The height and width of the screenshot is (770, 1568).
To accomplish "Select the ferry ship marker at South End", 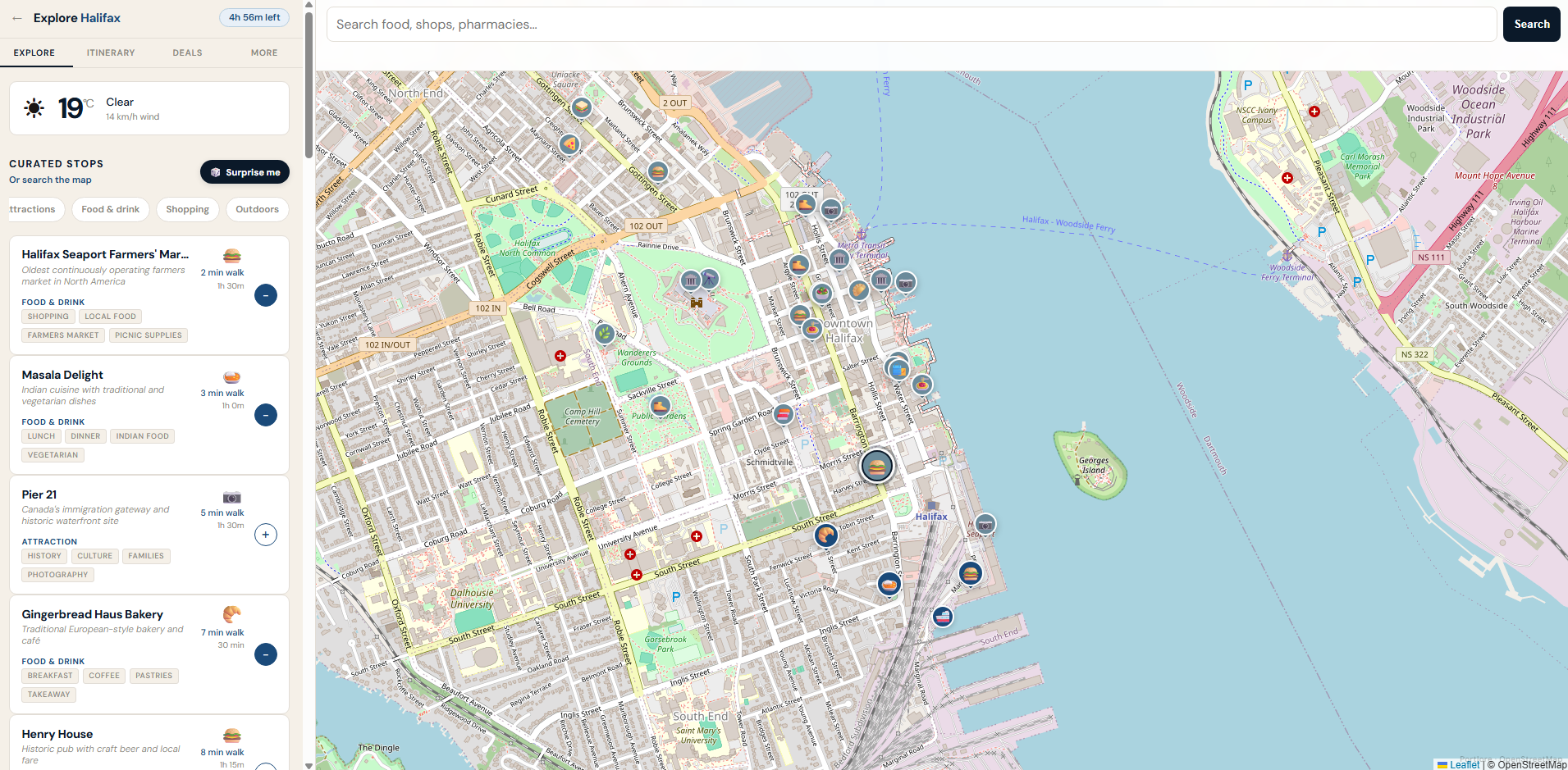I will 943,616.
